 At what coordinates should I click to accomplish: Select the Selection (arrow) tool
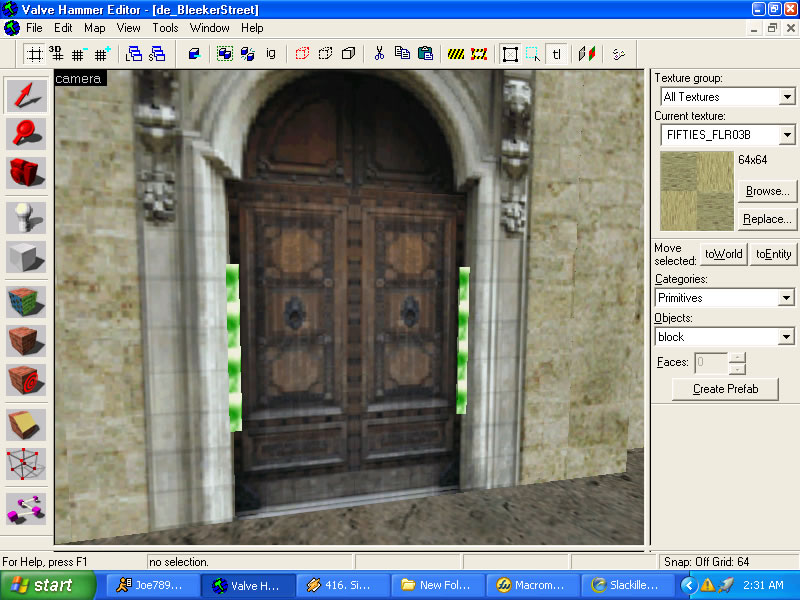[26, 96]
